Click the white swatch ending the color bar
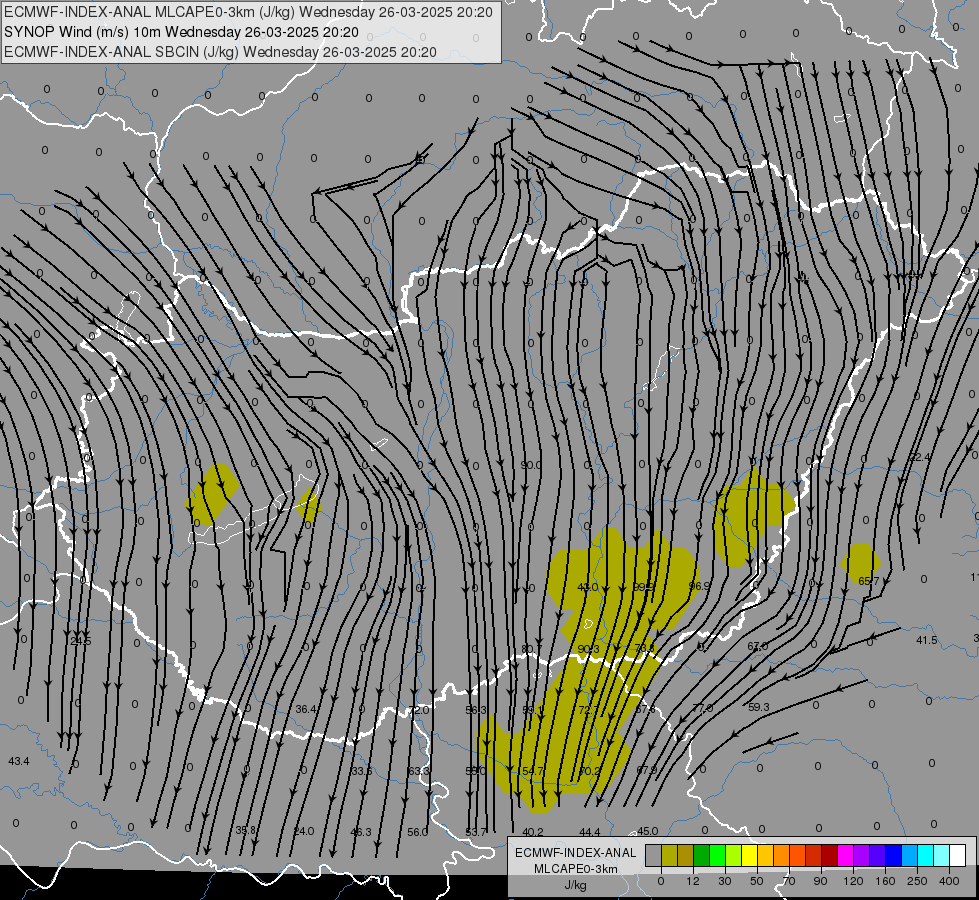Screen dimensions: 979x900 pyautogui.click(x=958, y=855)
